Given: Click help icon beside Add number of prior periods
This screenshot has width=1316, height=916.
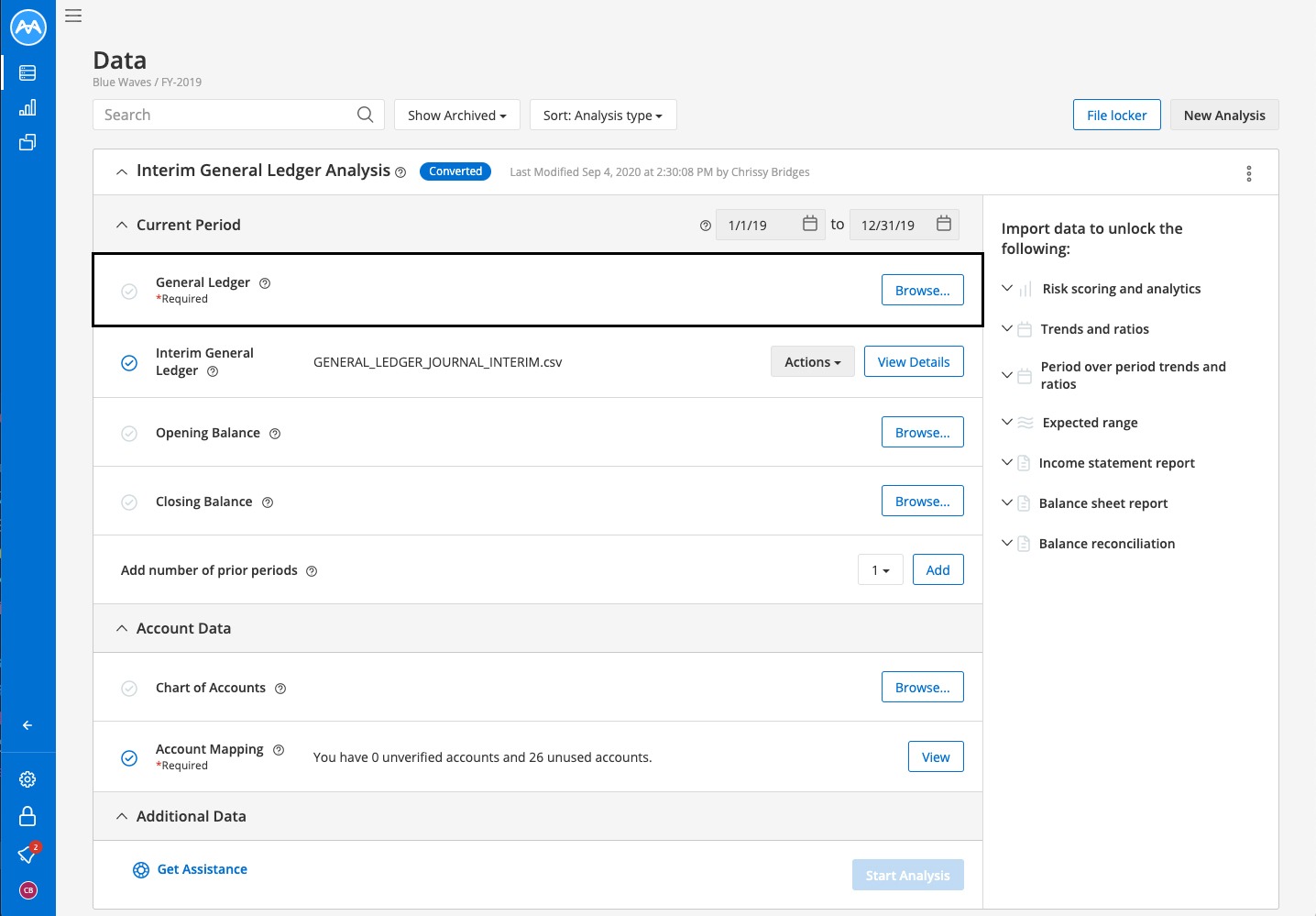Looking at the screenshot, I should coord(312,571).
